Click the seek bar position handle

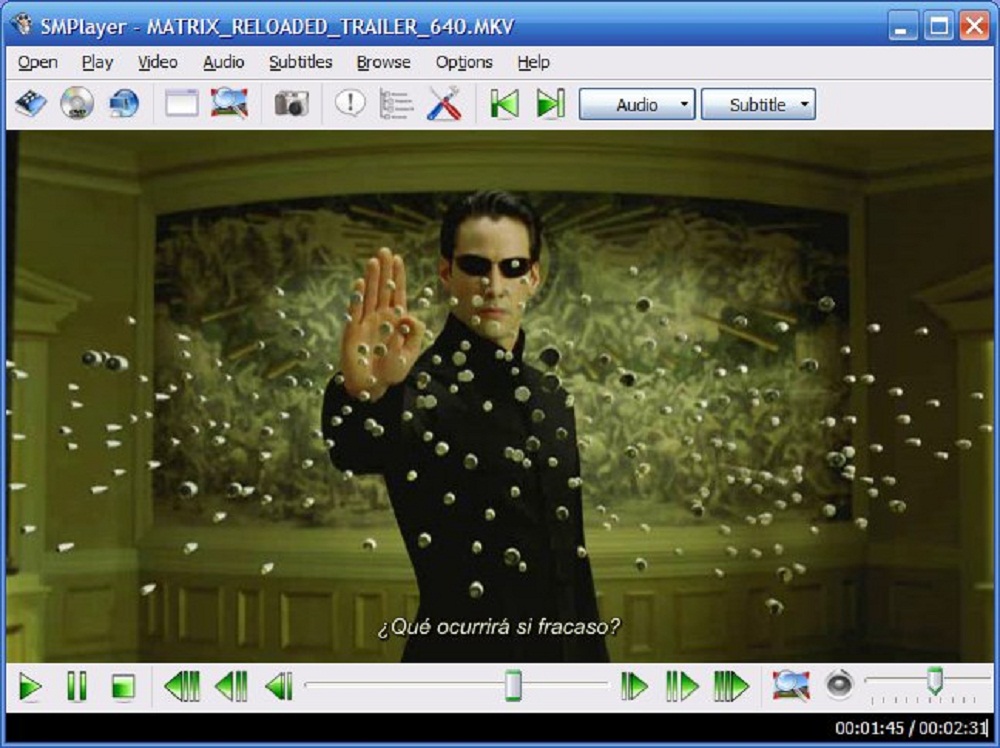[x=513, y=686]
